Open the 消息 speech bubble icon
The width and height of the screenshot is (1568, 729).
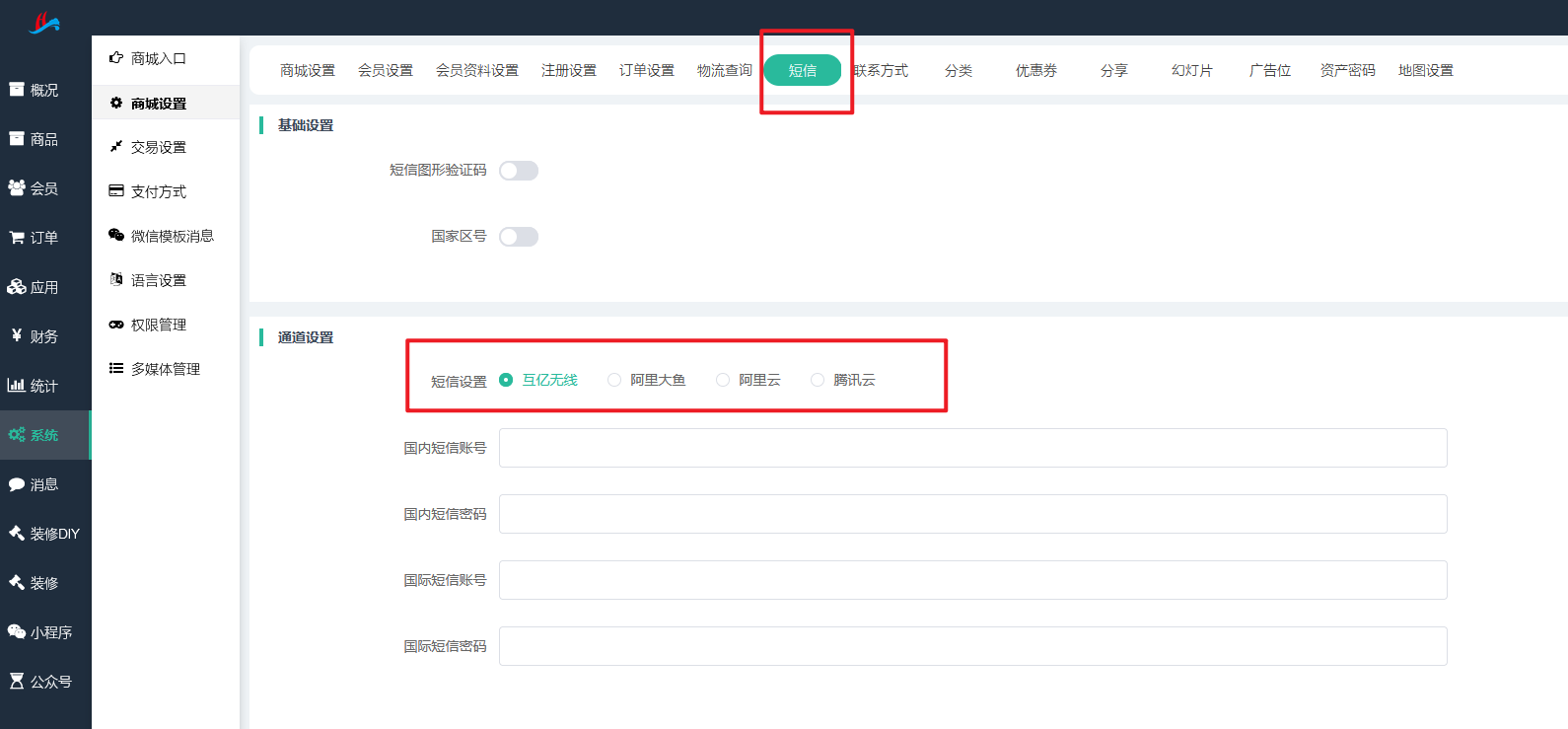point(17,484)
